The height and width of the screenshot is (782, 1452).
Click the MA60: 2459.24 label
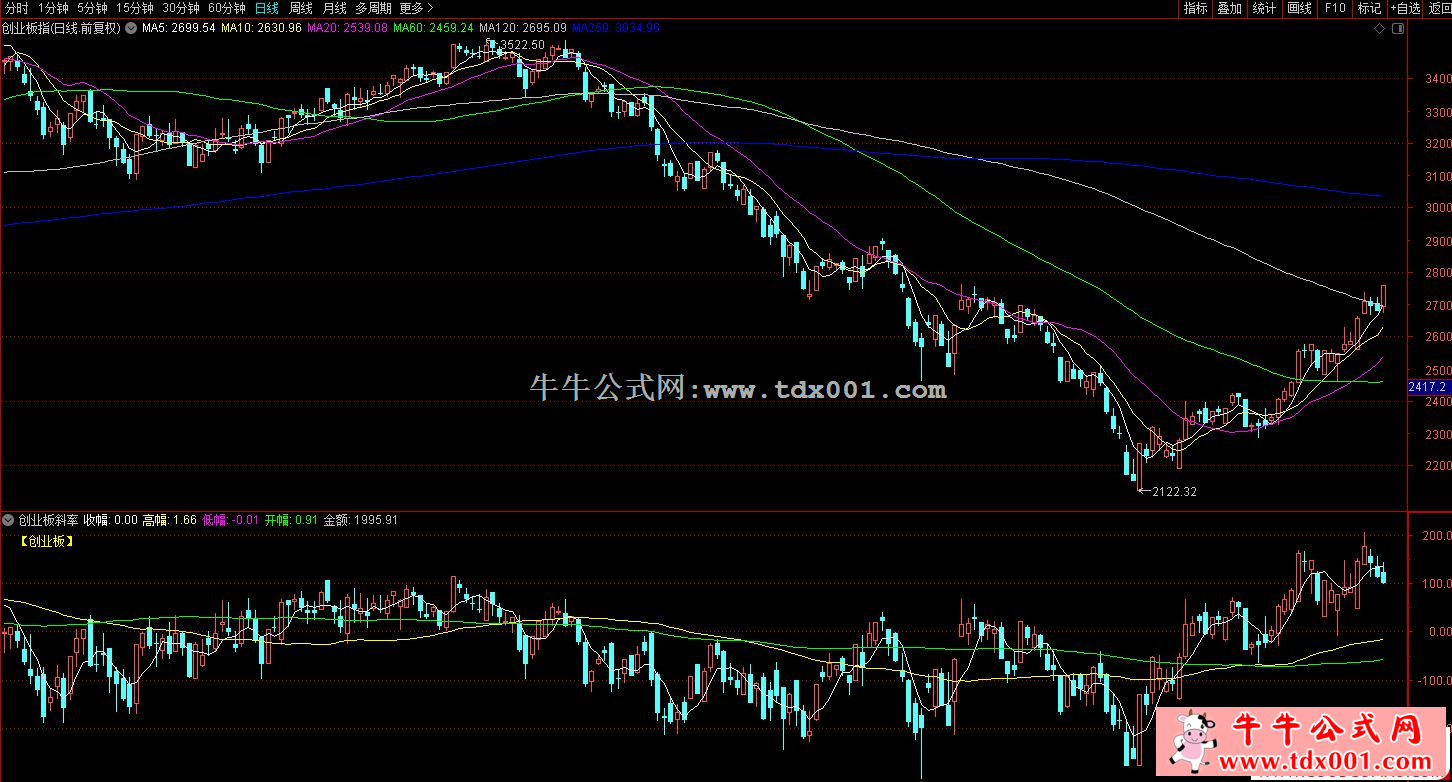(x=433, y=28)
